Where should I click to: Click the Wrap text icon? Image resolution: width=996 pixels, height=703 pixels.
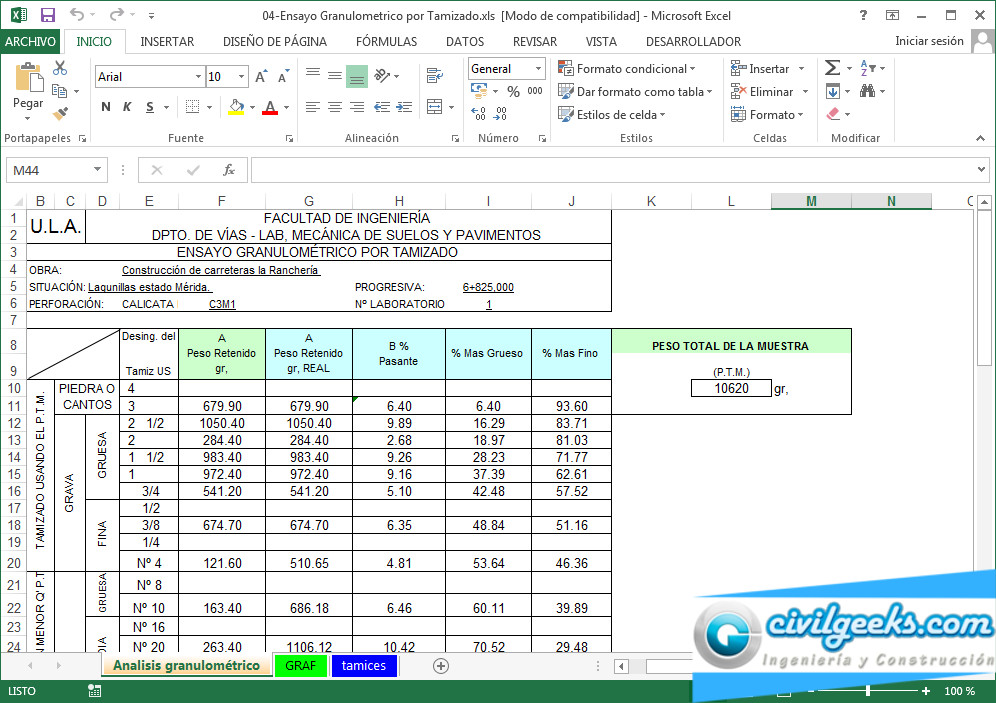434,76
